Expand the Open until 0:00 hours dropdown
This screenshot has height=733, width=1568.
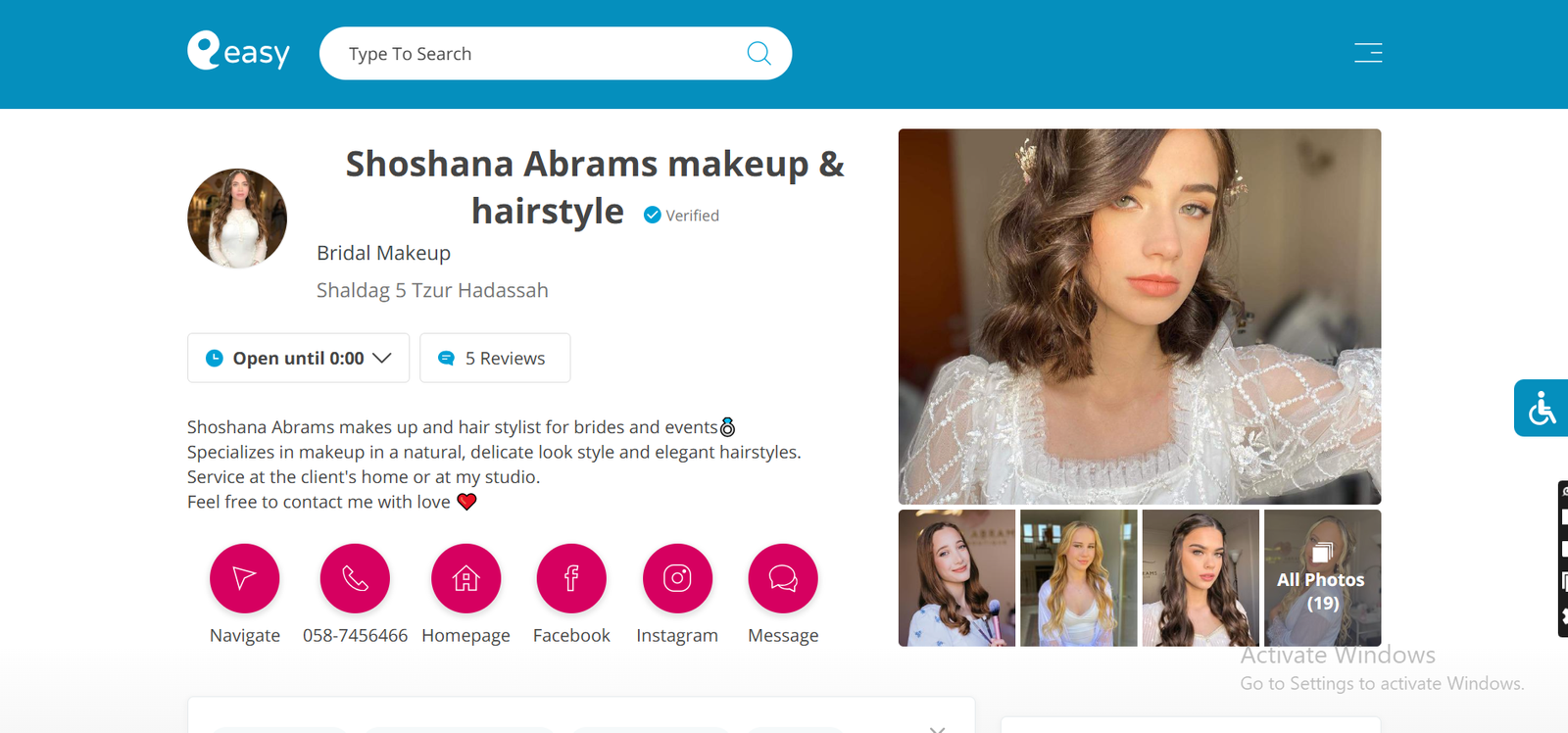click(298, 358)
